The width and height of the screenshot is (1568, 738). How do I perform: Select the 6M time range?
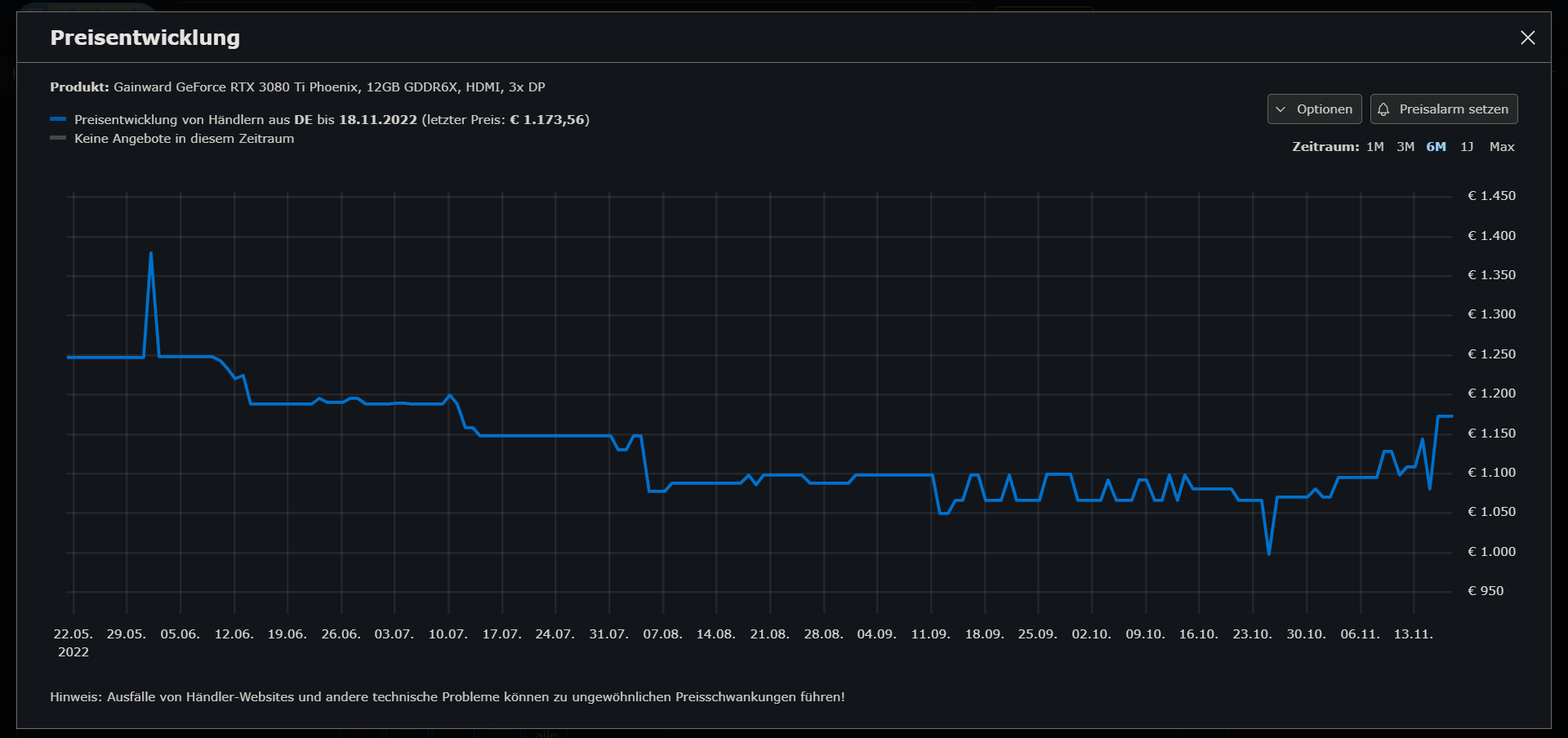(1436, 147)
